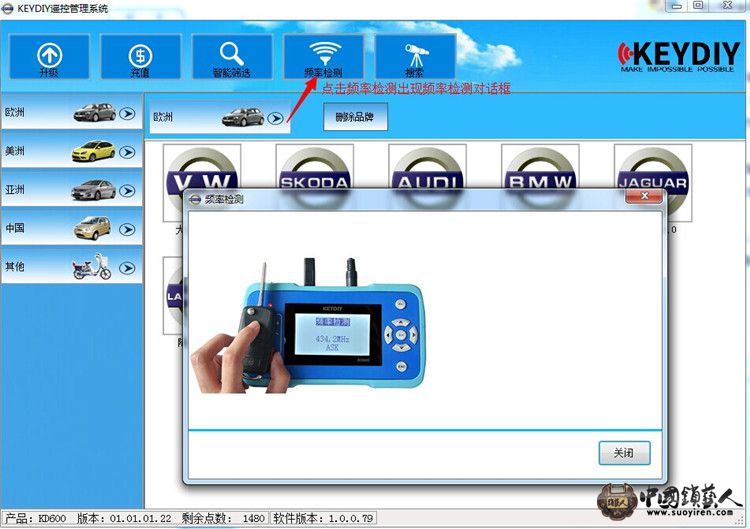Minimize the KEYDIY main window
This screenshot has height=529, width=750.
[x=676, y=6]
